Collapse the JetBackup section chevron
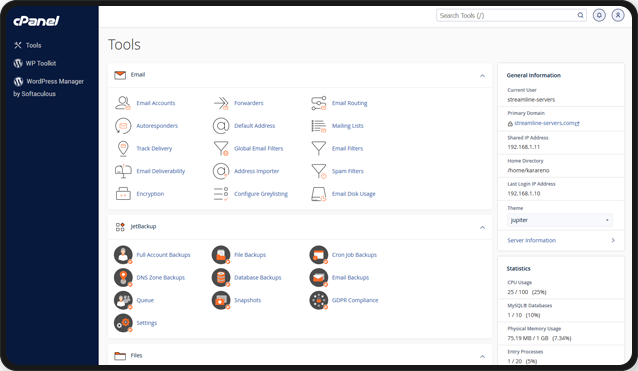 click(482, 227)
